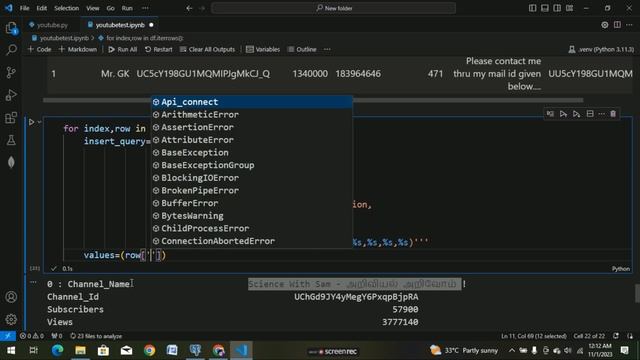Pick BufferError from the suggestion list
The image size is (640, 360).
252,203
